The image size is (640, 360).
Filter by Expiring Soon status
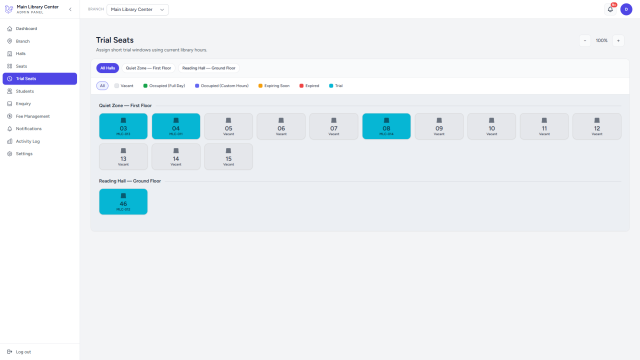tap(274, 86)
